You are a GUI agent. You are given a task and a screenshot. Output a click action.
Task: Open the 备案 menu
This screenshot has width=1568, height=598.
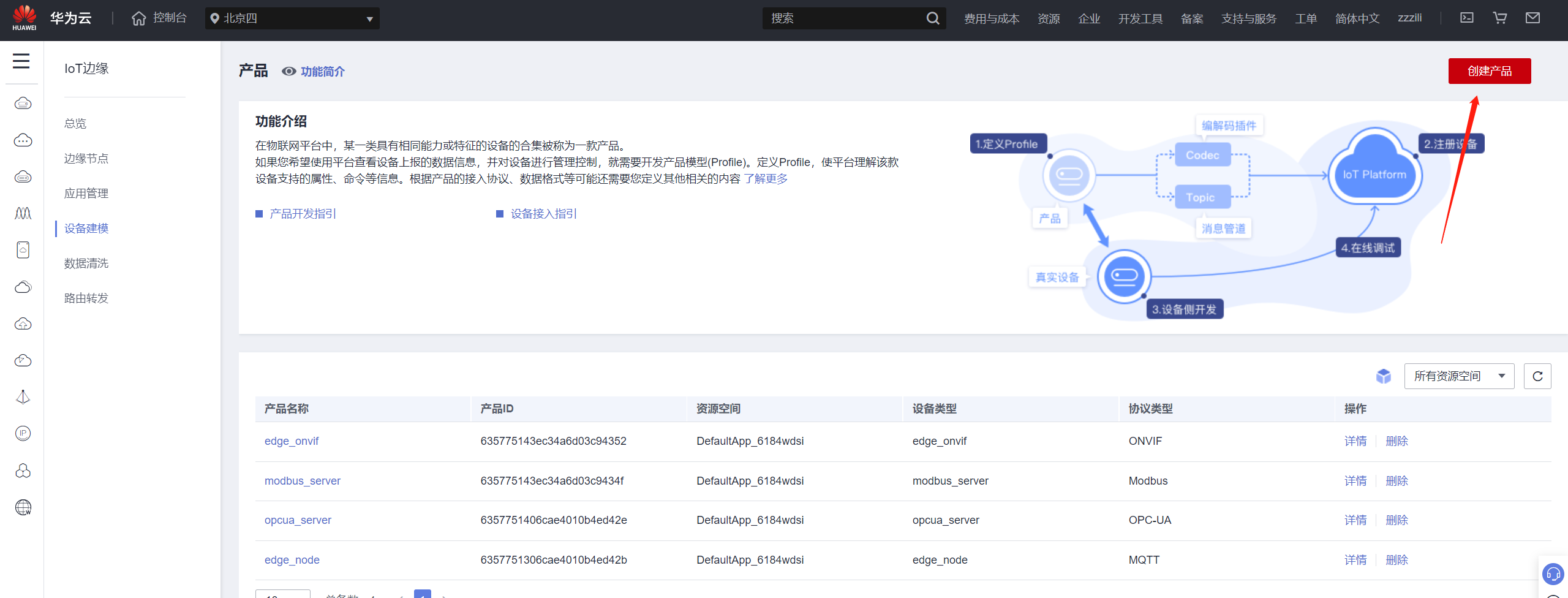coord(1192,18)
